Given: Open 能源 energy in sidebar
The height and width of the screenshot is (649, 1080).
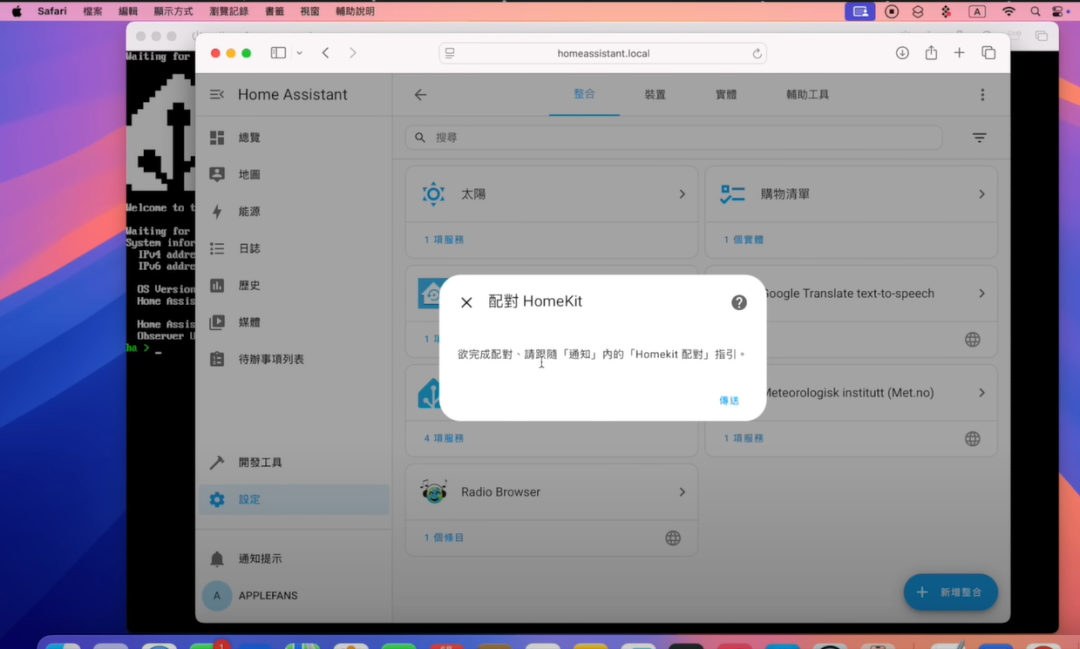Looking at the screenshot, I should [294, 212].
